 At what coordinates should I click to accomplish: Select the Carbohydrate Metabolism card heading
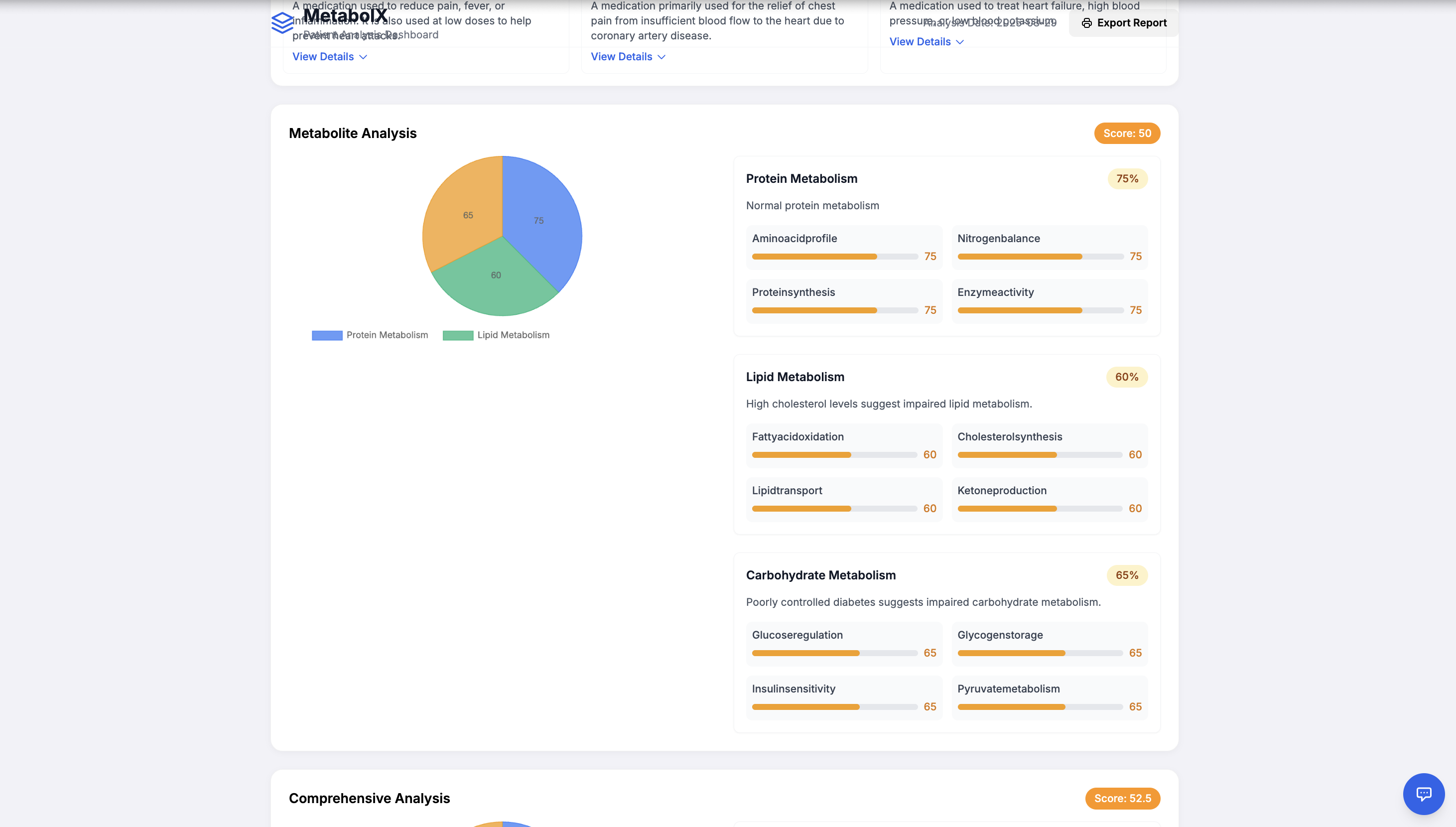820,575
